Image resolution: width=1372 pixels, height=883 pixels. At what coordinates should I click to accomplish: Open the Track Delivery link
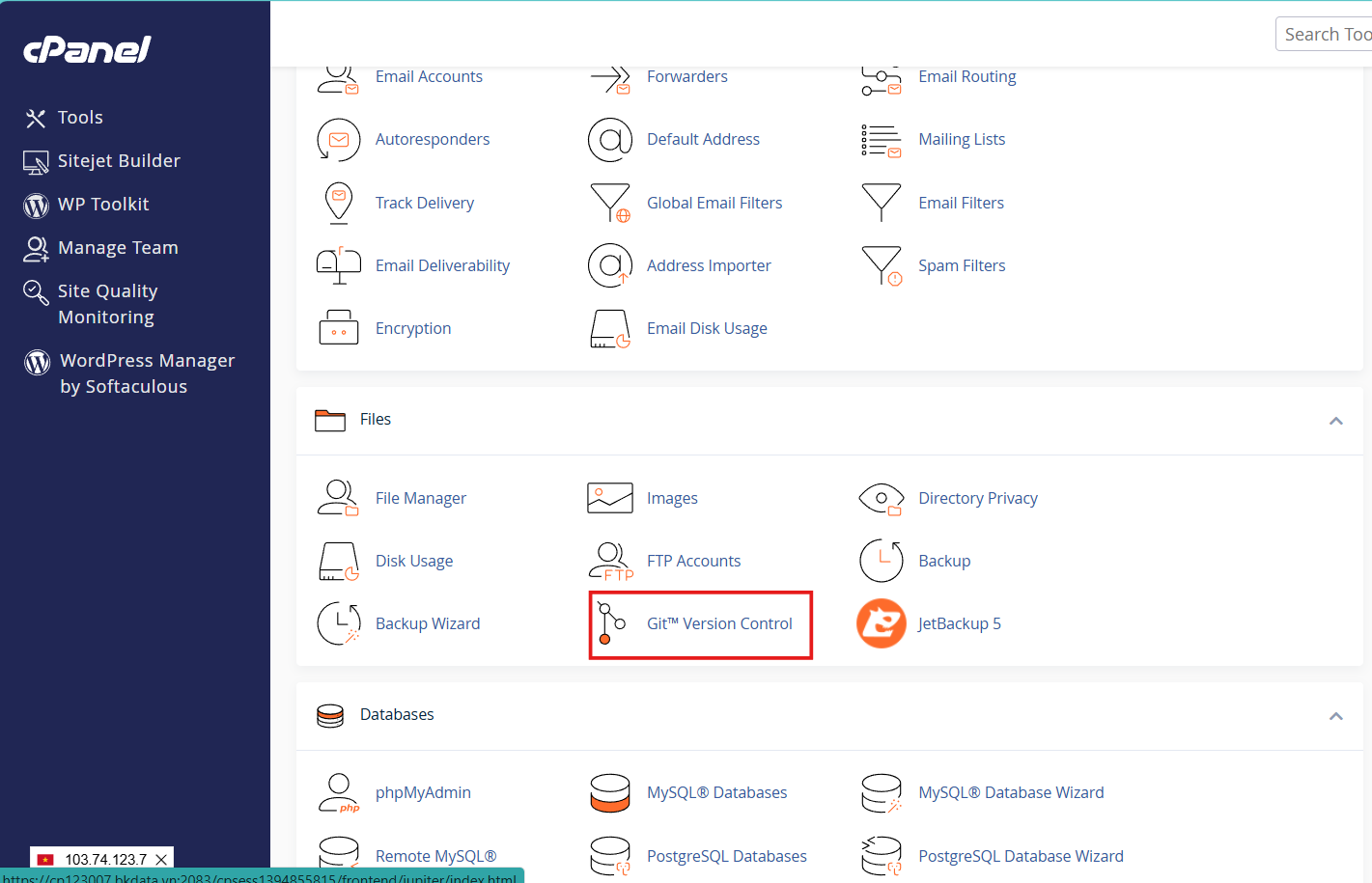pos(425,203)
